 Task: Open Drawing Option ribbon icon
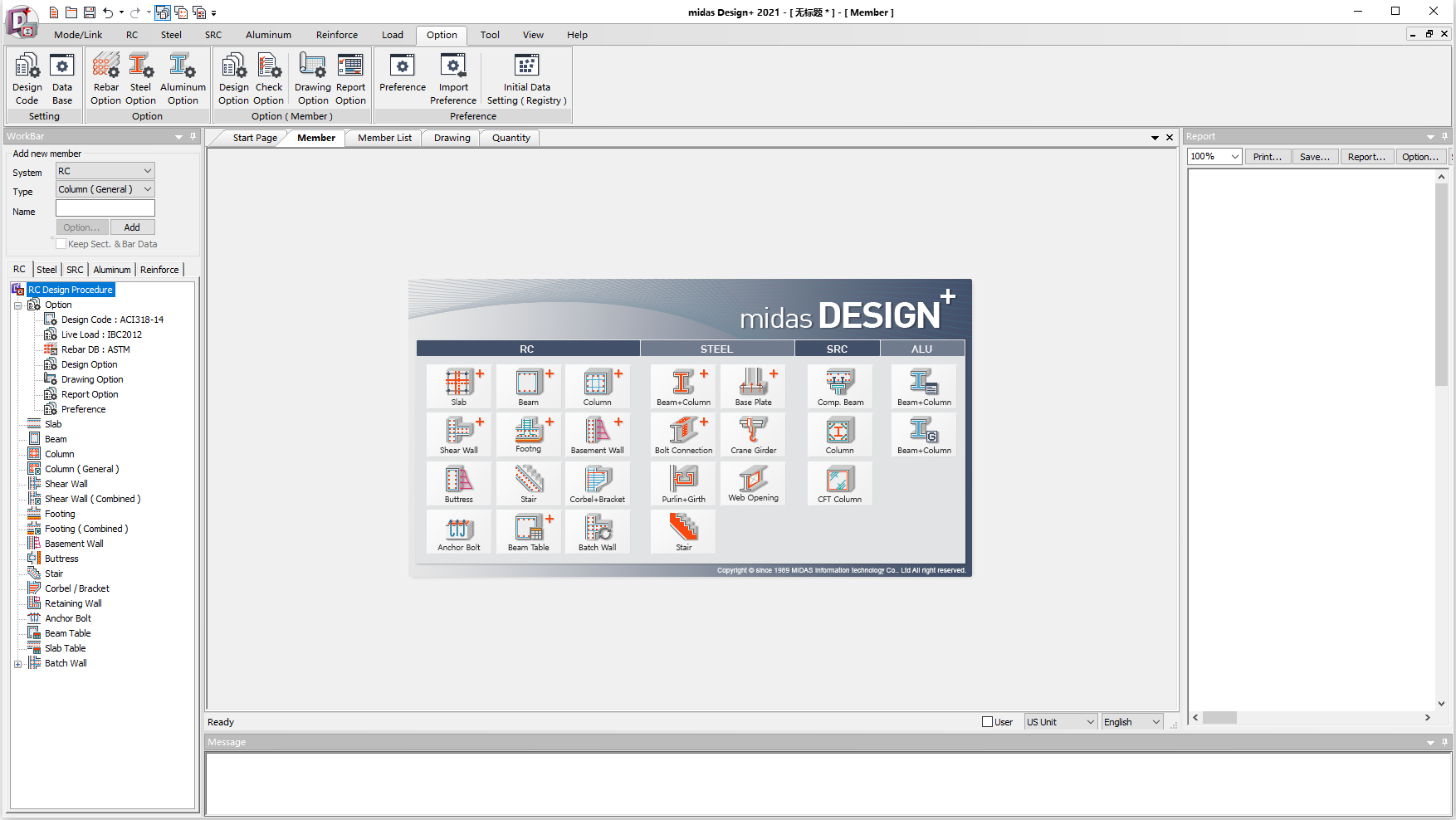313,79
